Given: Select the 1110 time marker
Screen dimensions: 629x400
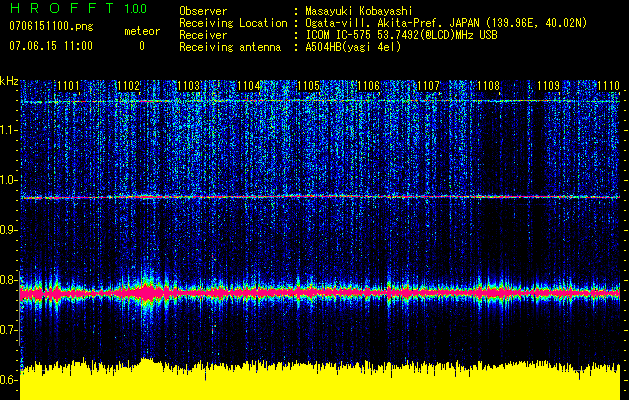Looking at the screenshot, I should click(x=608, y=87).
